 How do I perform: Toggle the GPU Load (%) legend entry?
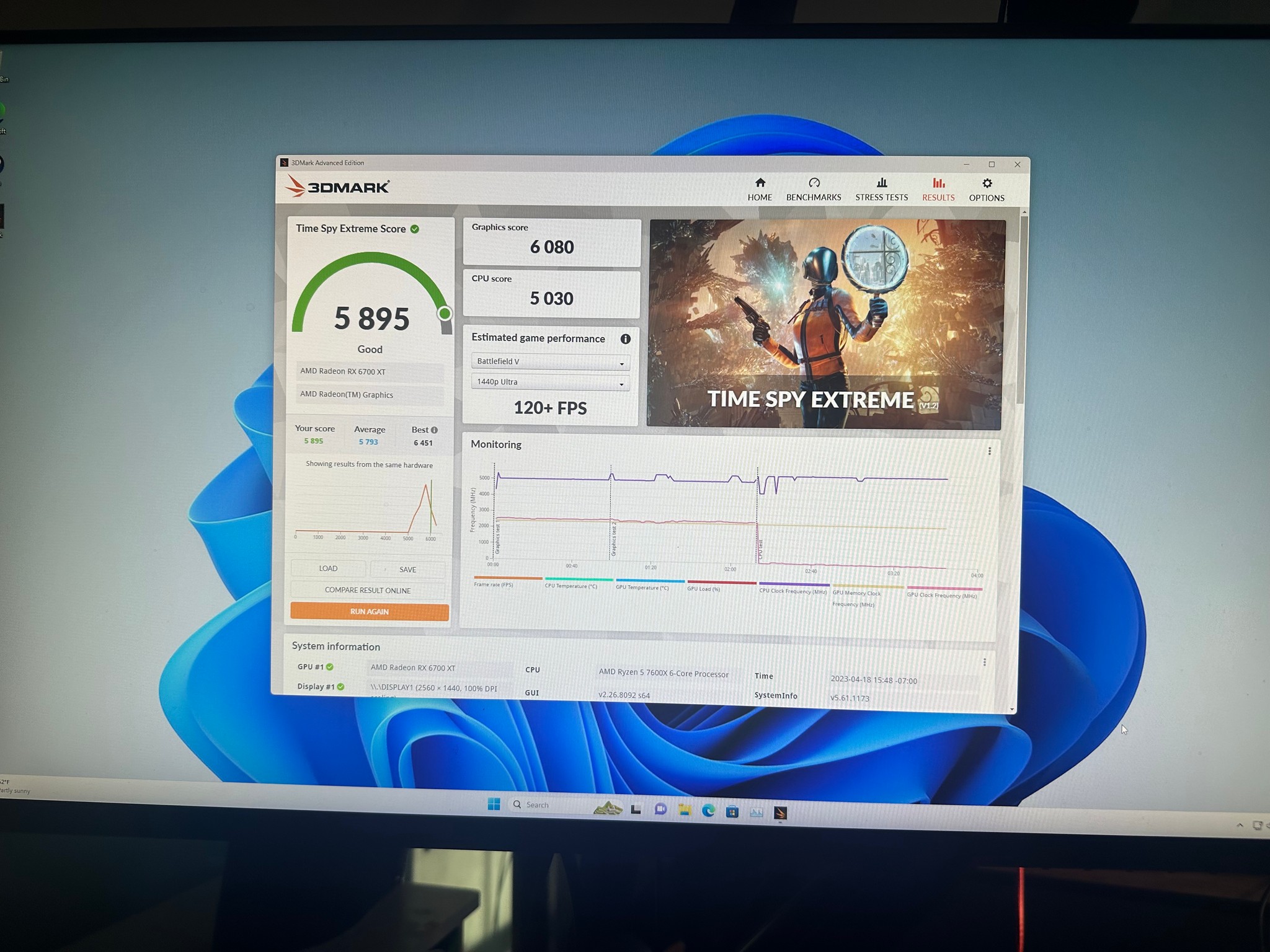click(x=721, y=586)
